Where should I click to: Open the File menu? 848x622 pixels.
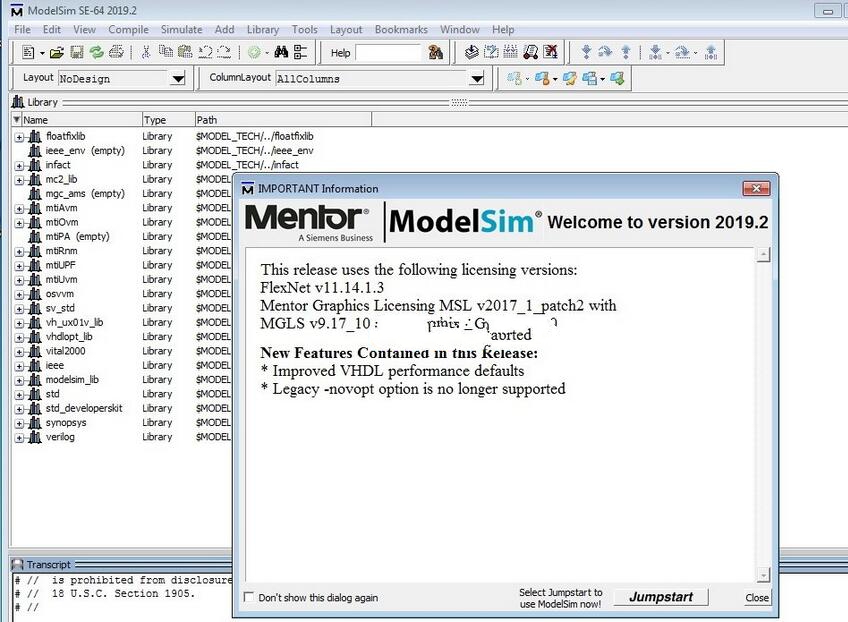coord(22,29)
